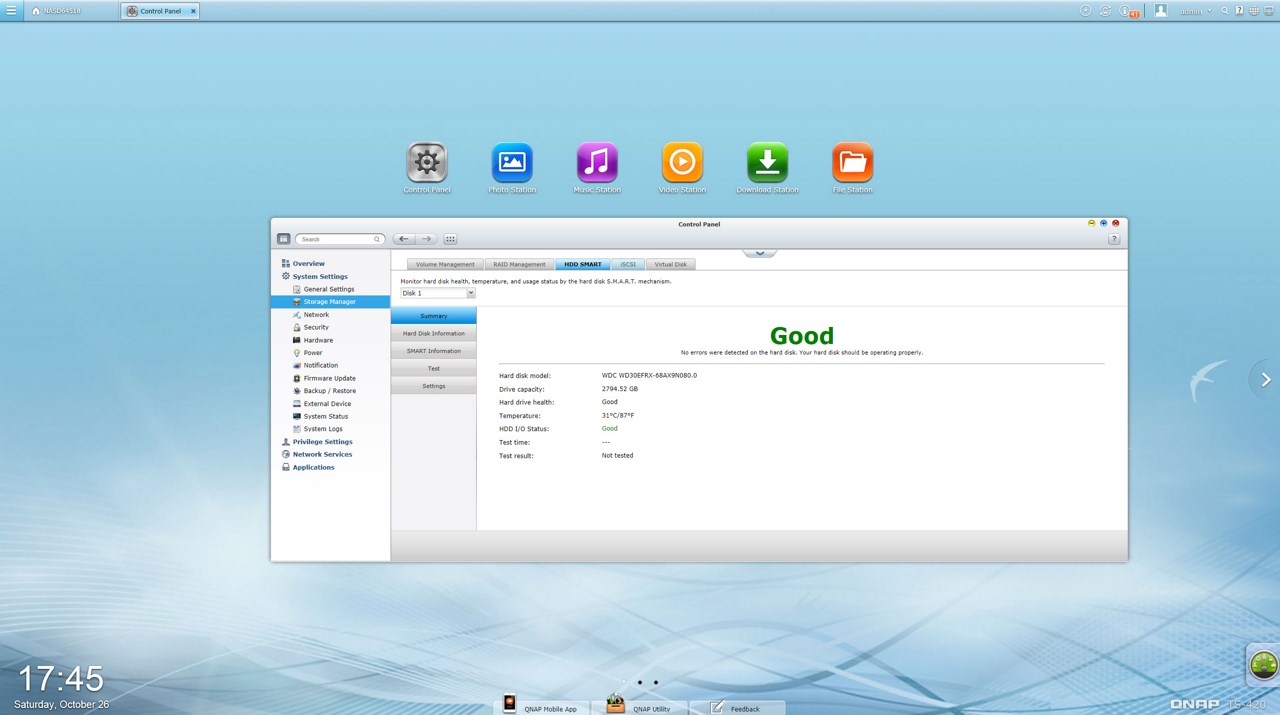This screenshot has height=715, width=1280.
Task: Expand the Network Services section
Action: (x=317, y=454)
